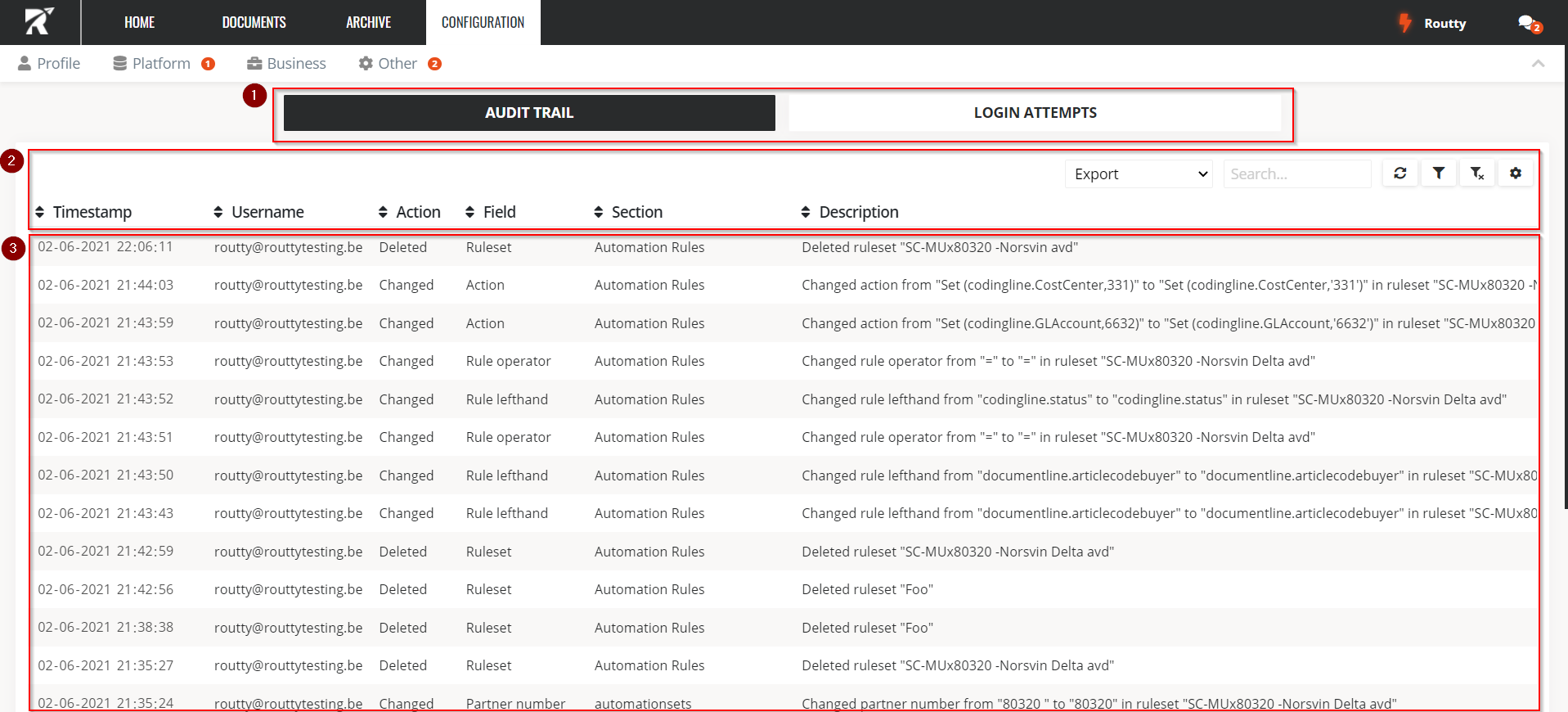
Task: Click the Routty logo in top-left corner
Action: tap(38, 22)
